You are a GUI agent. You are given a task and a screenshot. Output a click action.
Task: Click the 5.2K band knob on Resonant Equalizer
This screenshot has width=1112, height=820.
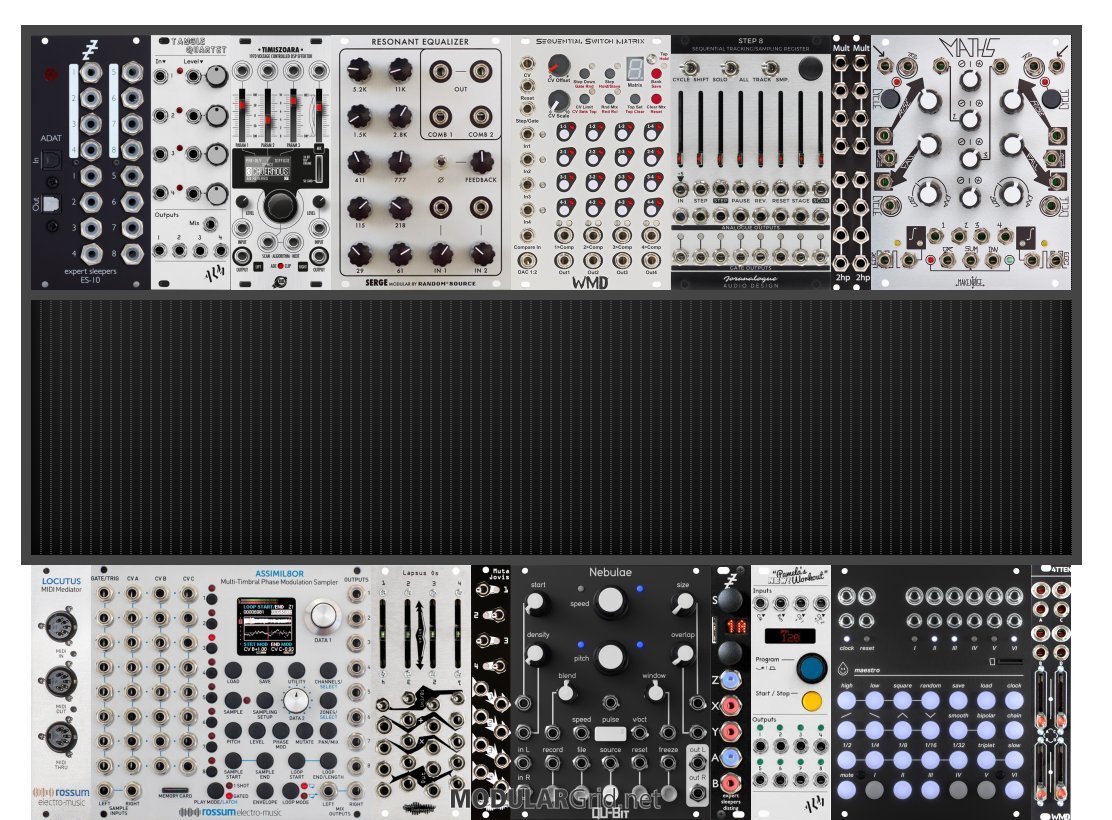[359, 70]
